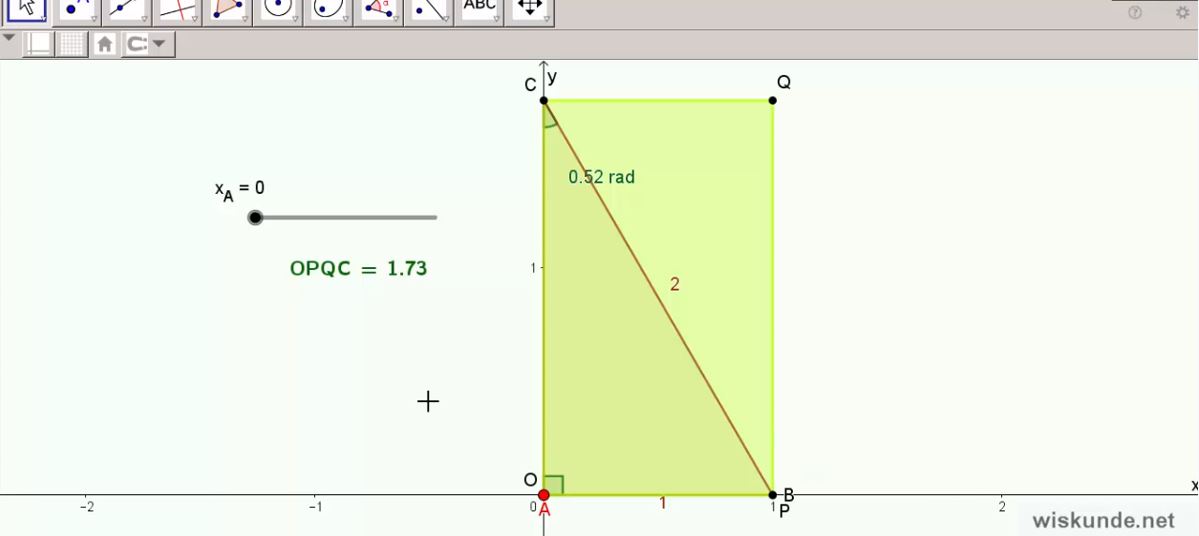Open settings with the gear icon

(x=1182, y=12)
